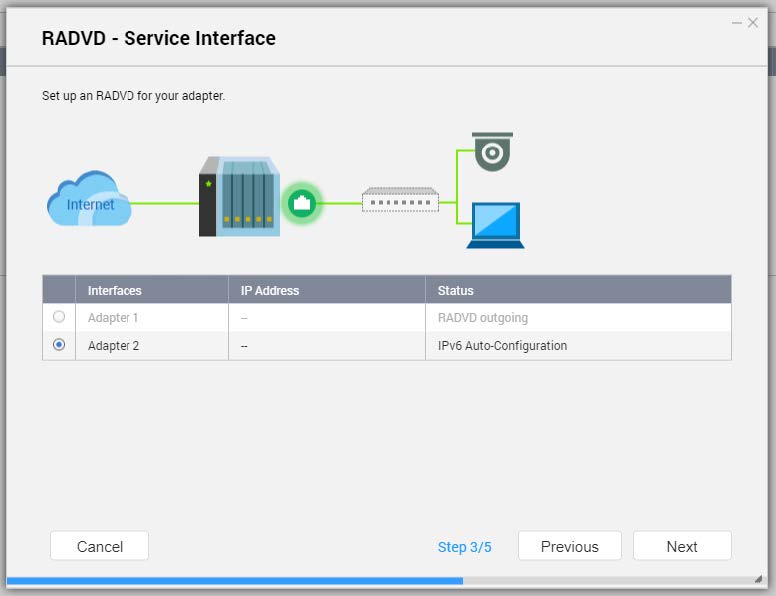The width and height of the screenshot is (776, 596).
Task: Select the Adapter 1 radio button
Action: [x=59, y=316]
